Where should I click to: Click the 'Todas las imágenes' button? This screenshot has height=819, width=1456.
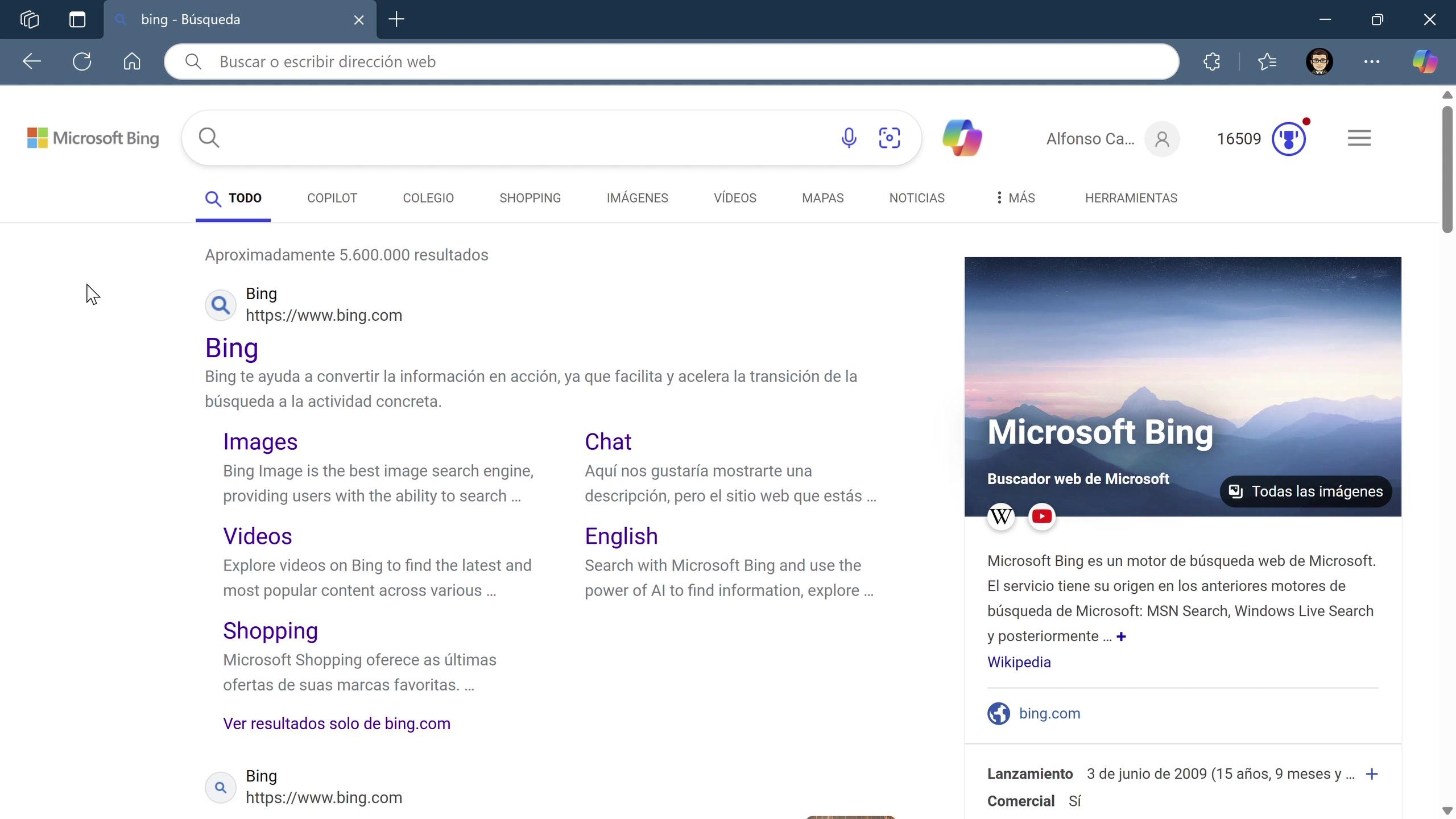(x=1306, y=491)
